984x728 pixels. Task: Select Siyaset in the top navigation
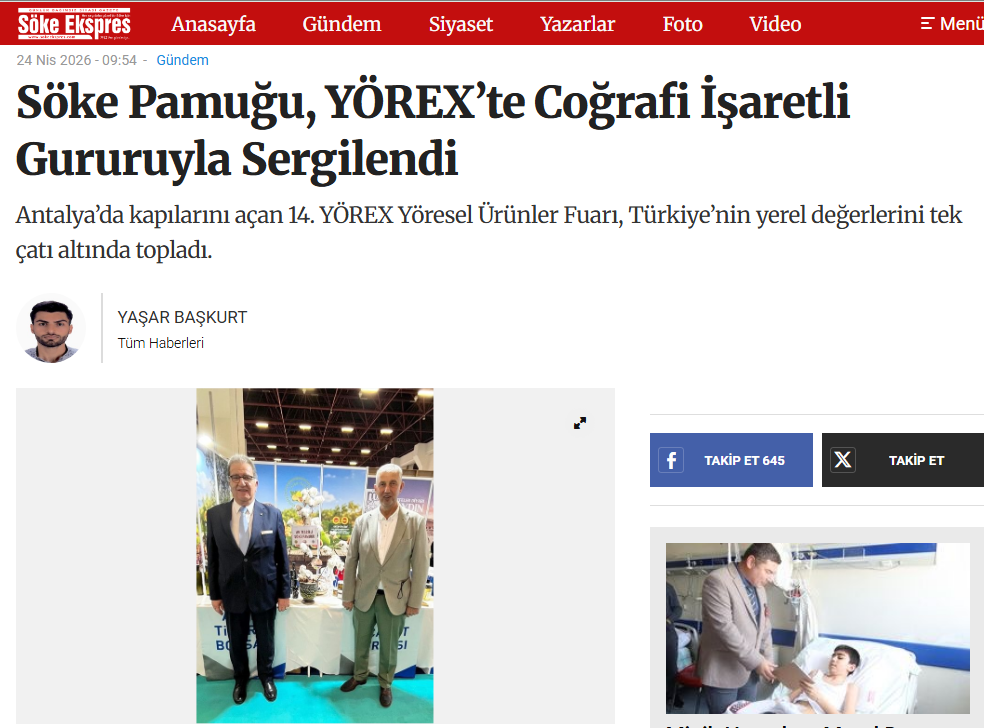pos(461,24)
